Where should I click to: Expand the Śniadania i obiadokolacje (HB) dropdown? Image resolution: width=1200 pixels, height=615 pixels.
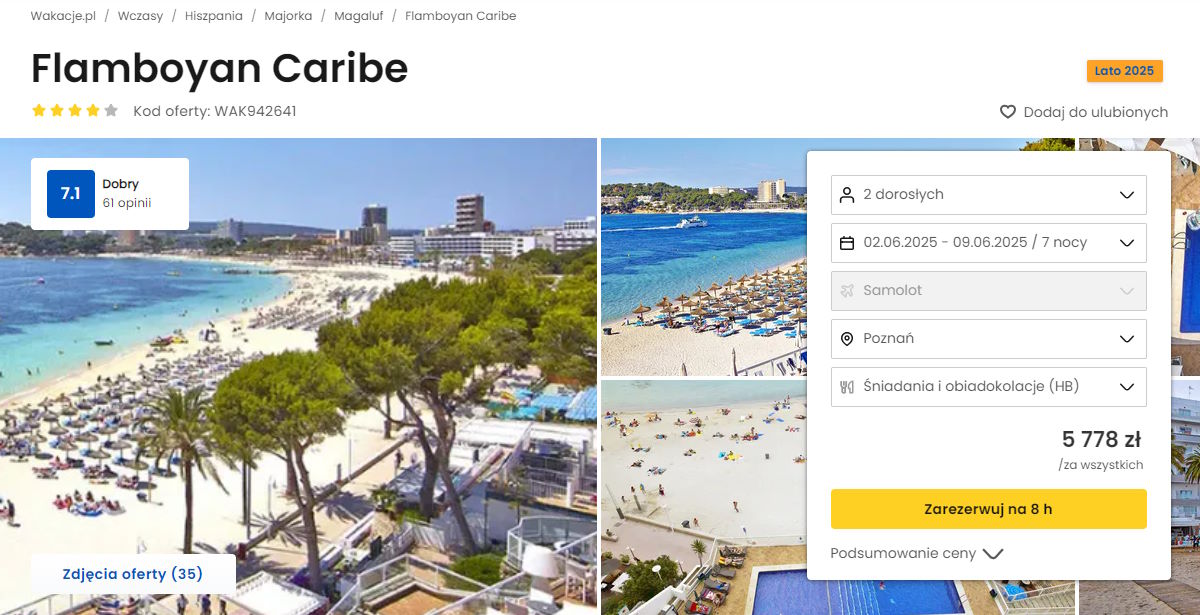(989, 386)
